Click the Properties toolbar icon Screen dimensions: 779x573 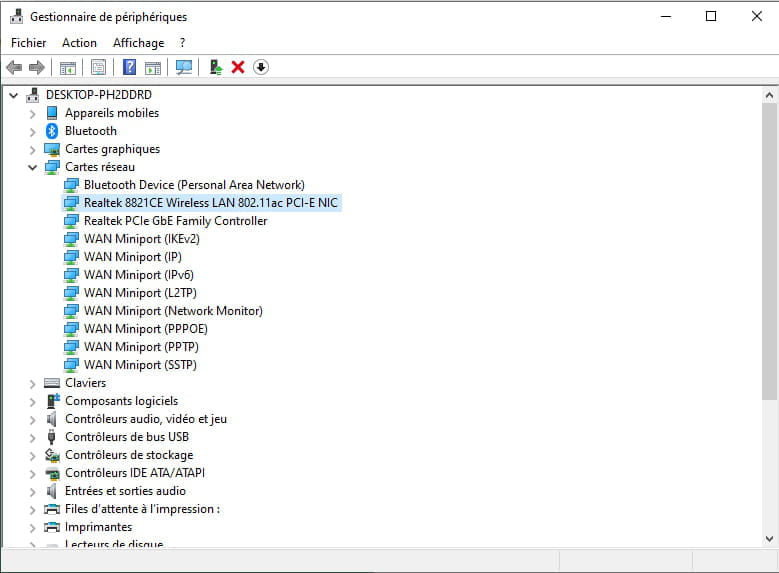98,67
